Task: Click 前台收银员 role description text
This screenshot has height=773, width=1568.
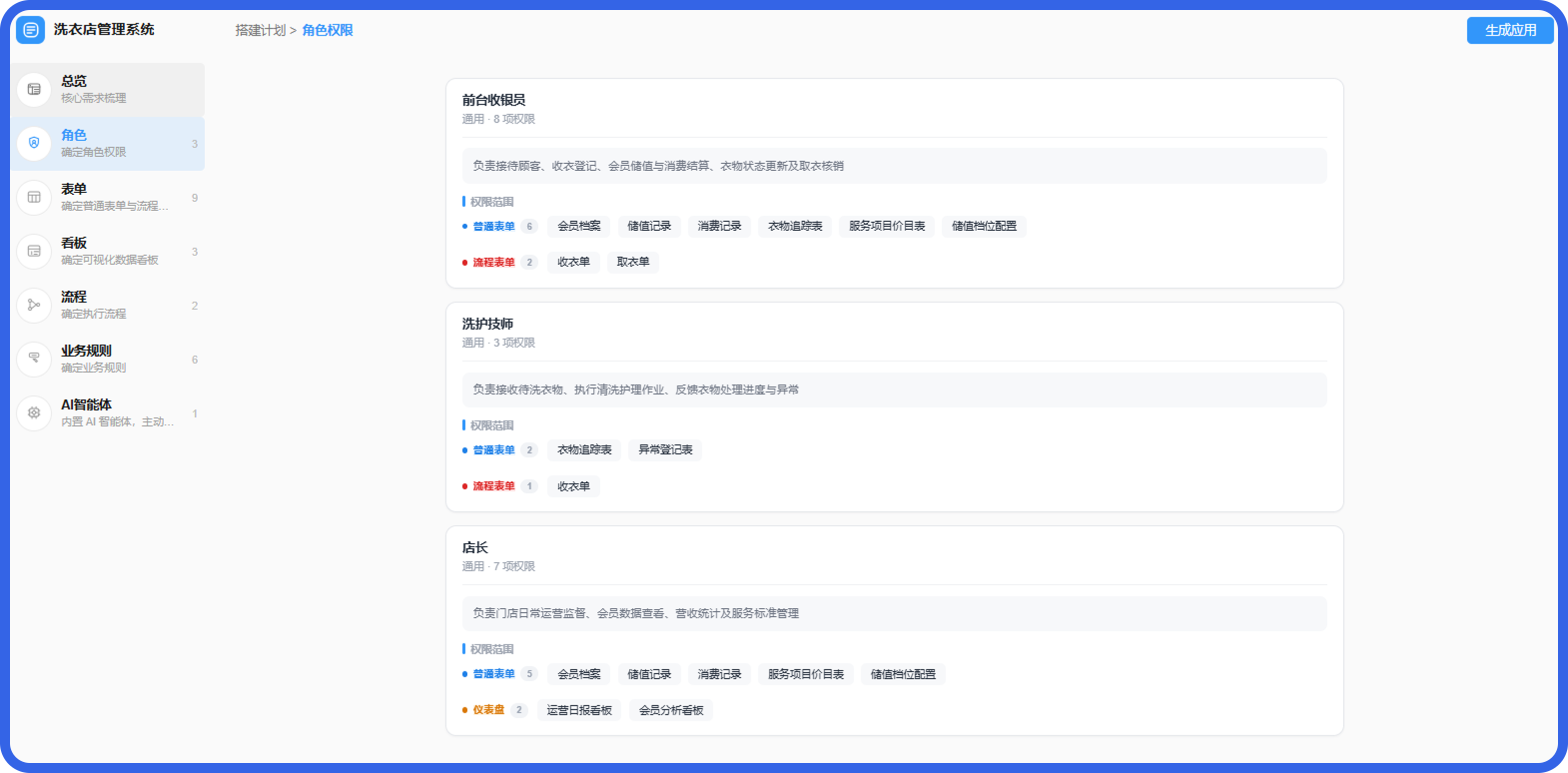Action: (x=658, y=166)
